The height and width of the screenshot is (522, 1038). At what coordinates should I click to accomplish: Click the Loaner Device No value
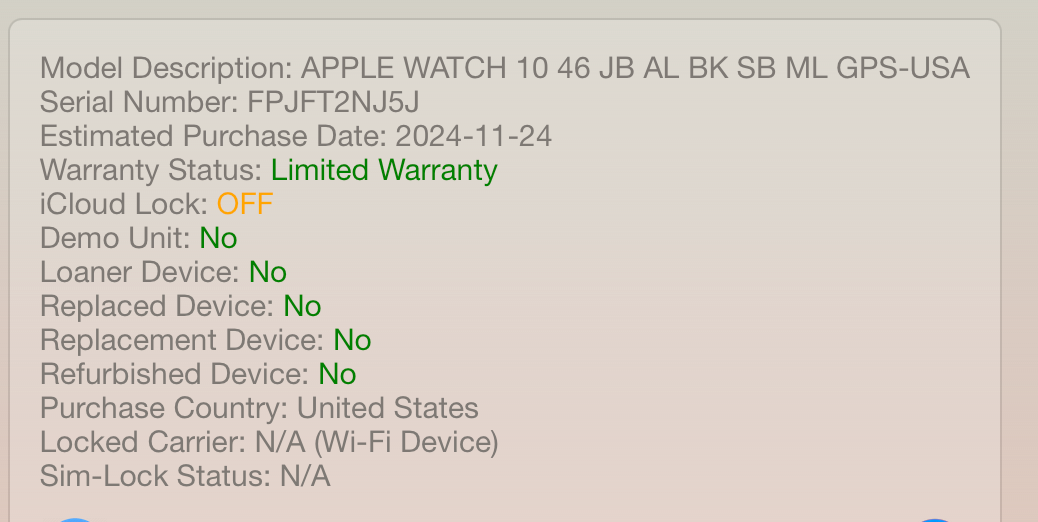[267, 272]
